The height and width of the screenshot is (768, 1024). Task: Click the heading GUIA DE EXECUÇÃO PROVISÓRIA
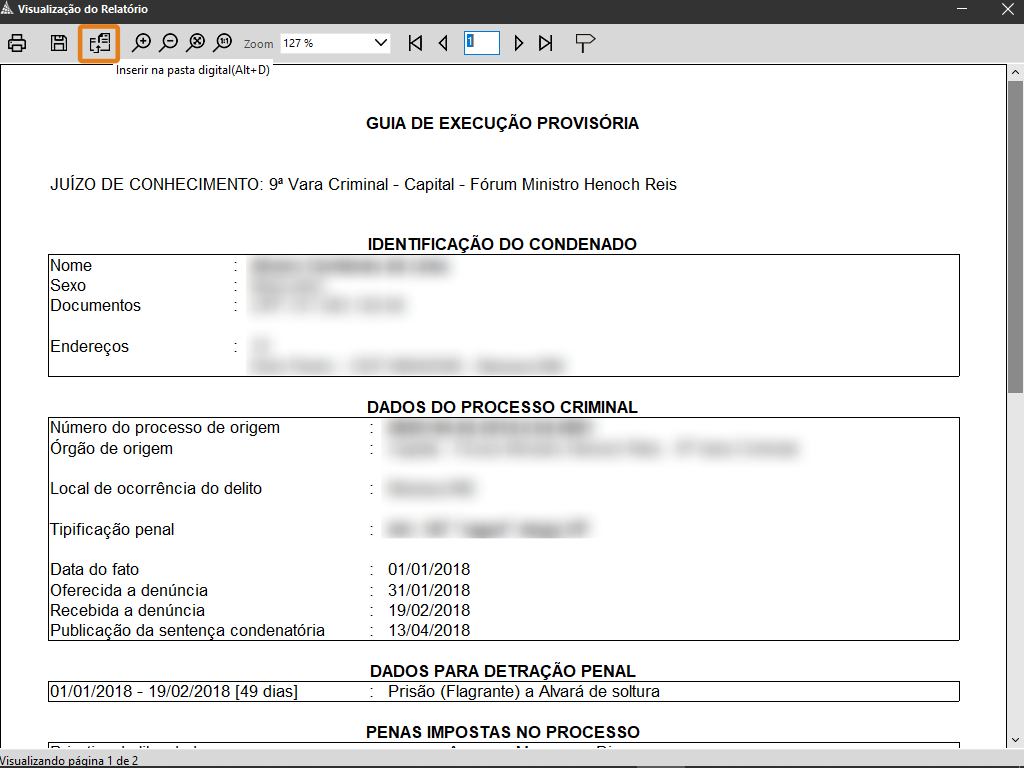point(502,123)
